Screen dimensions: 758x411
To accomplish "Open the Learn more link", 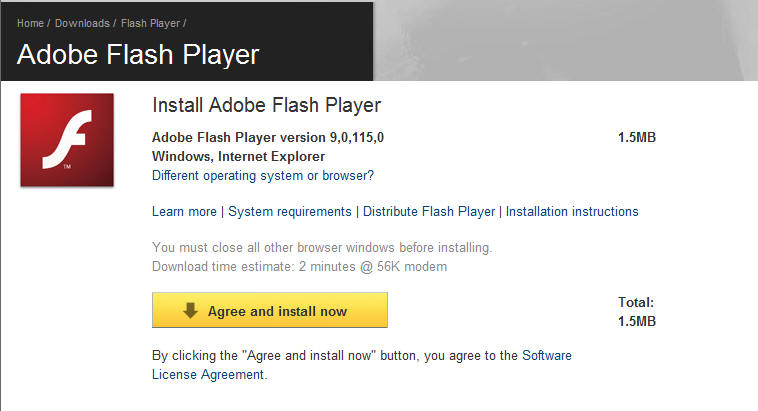I will pyautogui.click(x=184, y=212).
